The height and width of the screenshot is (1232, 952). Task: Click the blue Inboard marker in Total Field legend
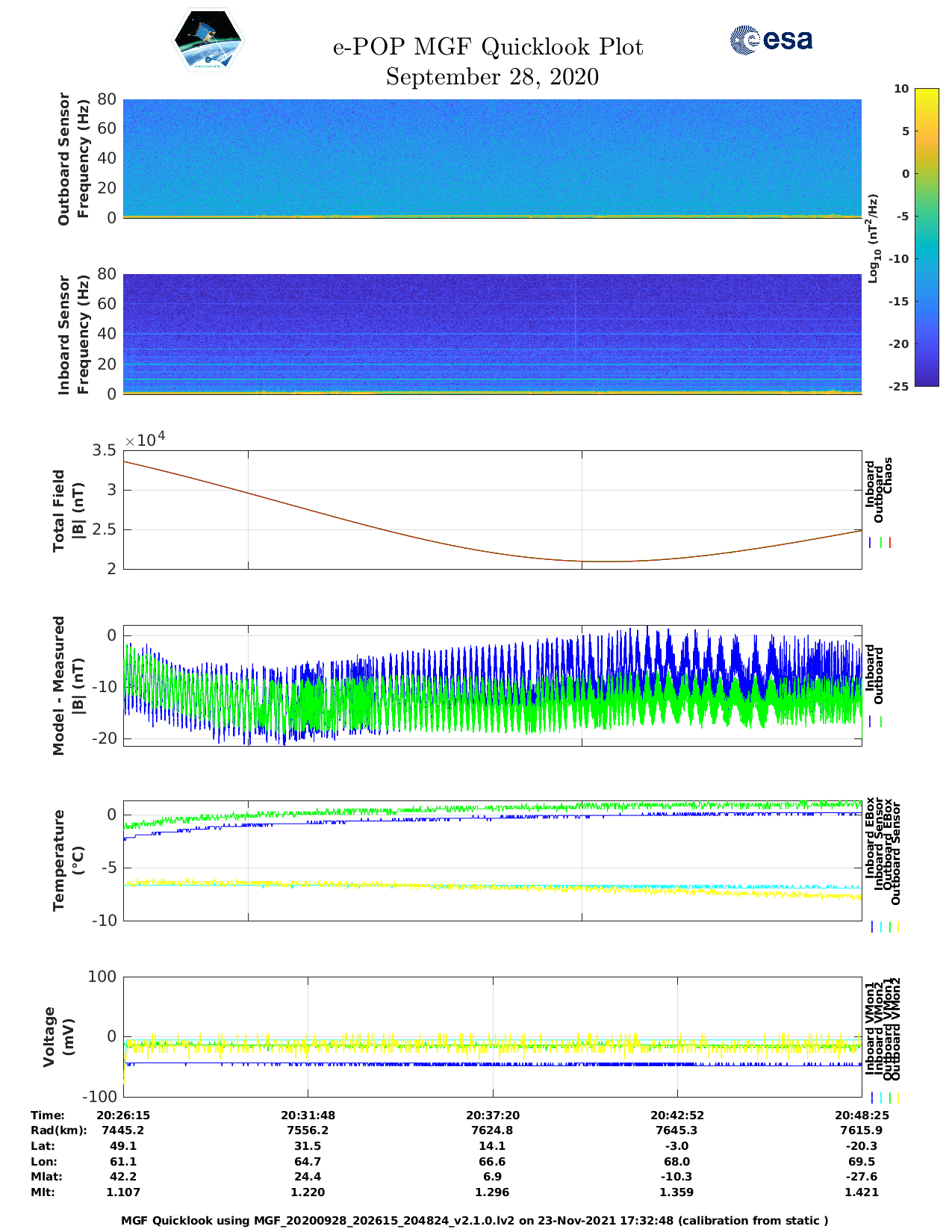click(871, 543)
